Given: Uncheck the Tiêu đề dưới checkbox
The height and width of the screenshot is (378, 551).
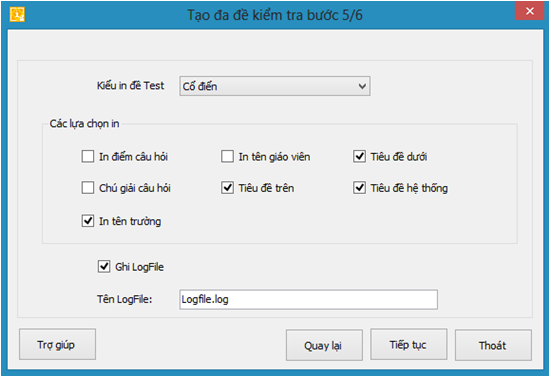Looking at the screenshot, I should 359,156.
